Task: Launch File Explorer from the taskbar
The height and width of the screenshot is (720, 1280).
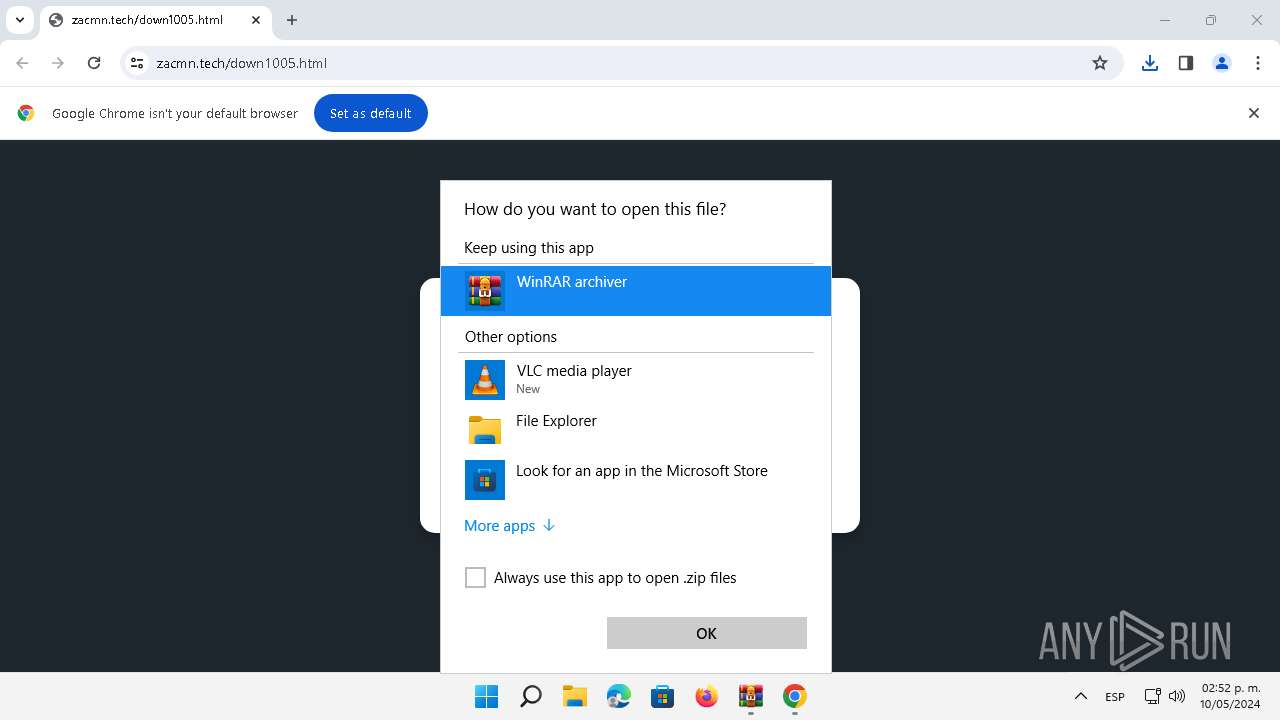Action: click(575, 696)
